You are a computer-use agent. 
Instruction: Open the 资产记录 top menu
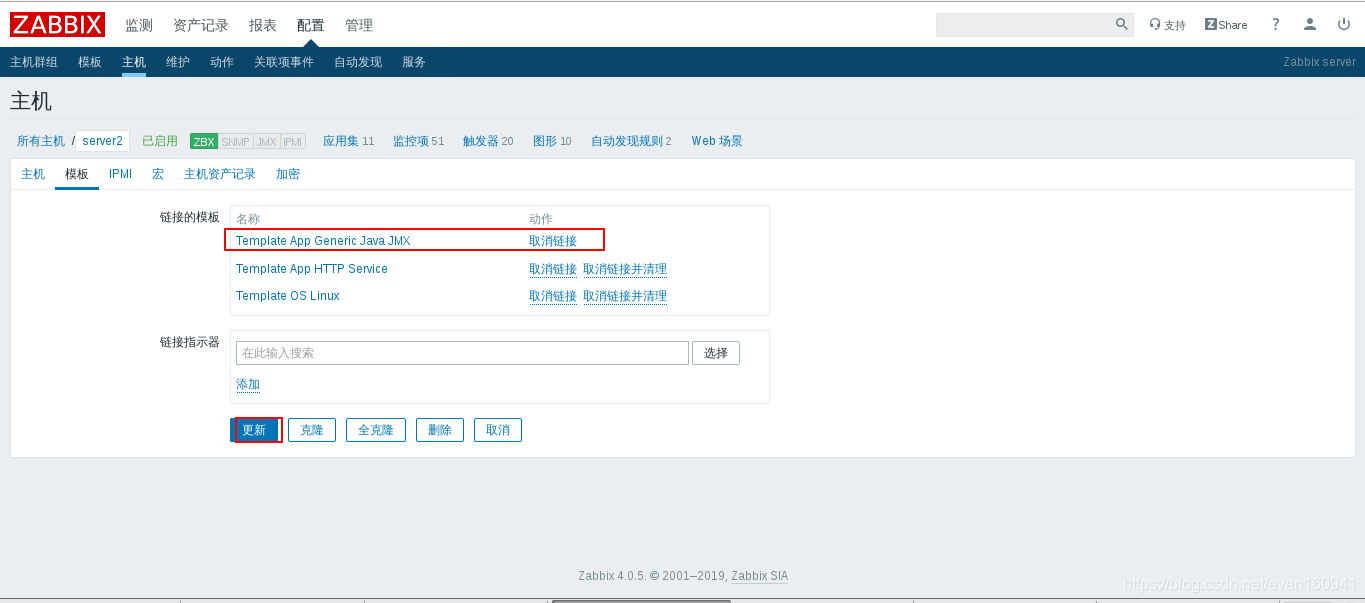pyautogui.click(x=201, y=25)
